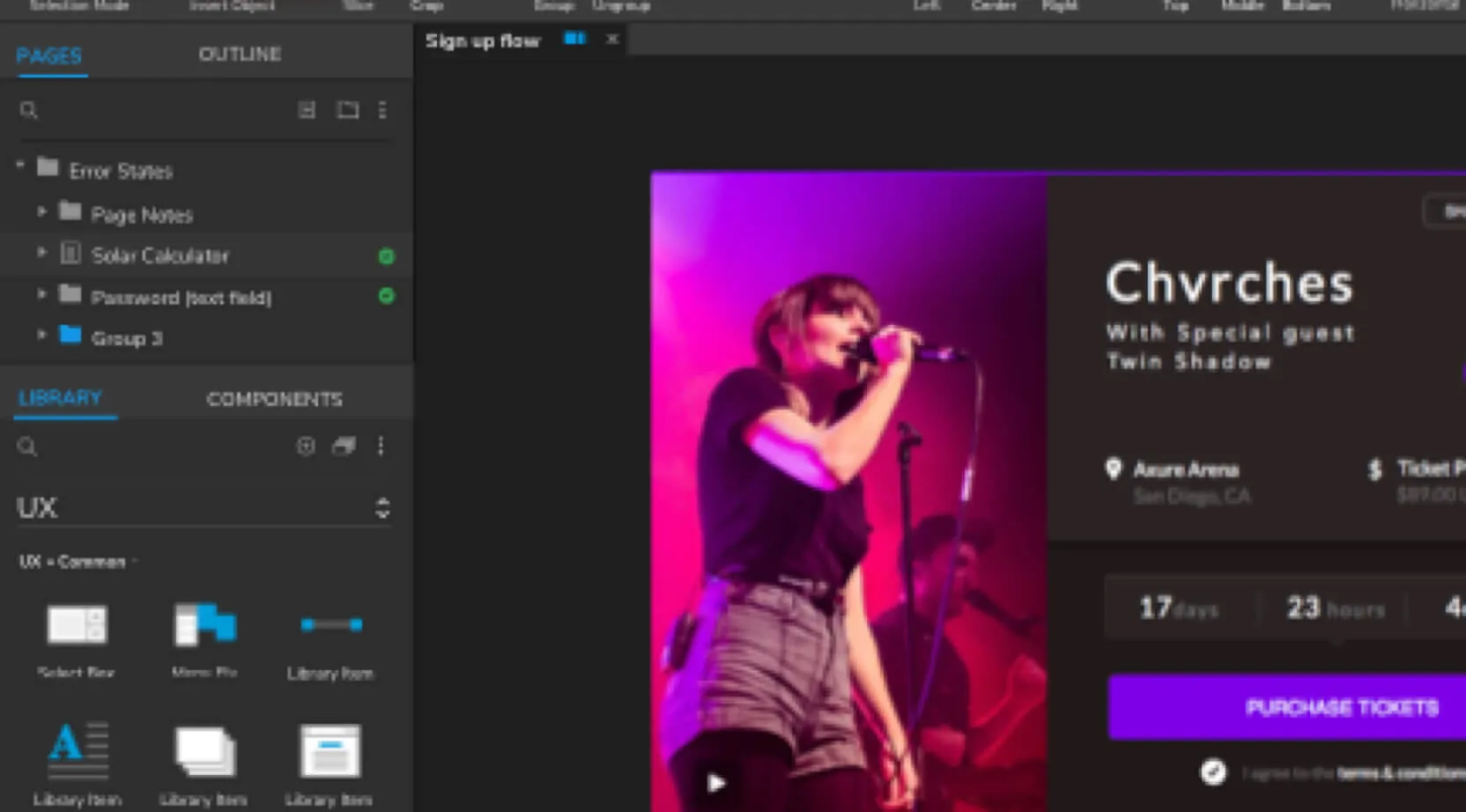Toggle the green status dot on Password row
Viewport: 1466px width, 812px height.
click(386, 296)
